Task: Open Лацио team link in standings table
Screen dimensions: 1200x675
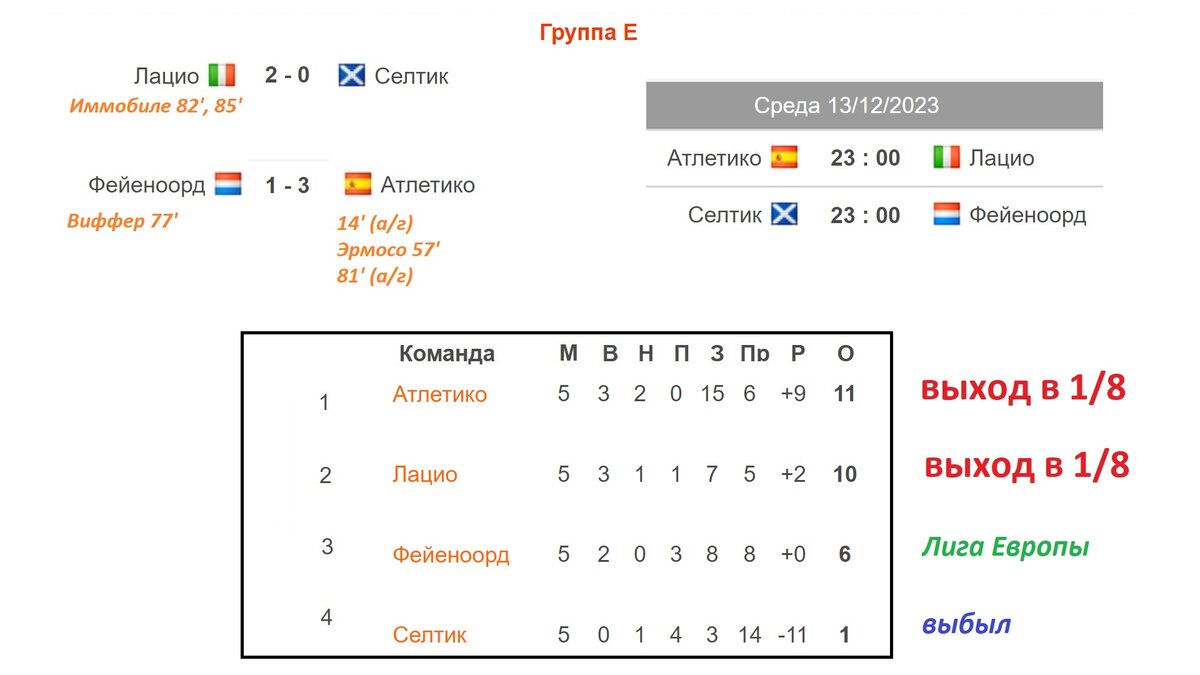Action: point(425,474)
